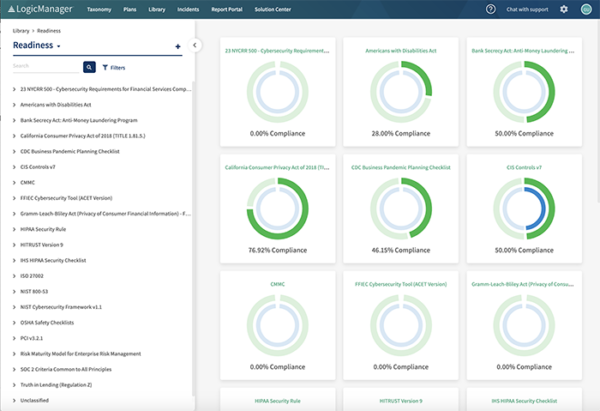The width and height of the screenshot is (600, 411).
Task: Select Unclassified in the tree
Action: (x=34, y=400)
